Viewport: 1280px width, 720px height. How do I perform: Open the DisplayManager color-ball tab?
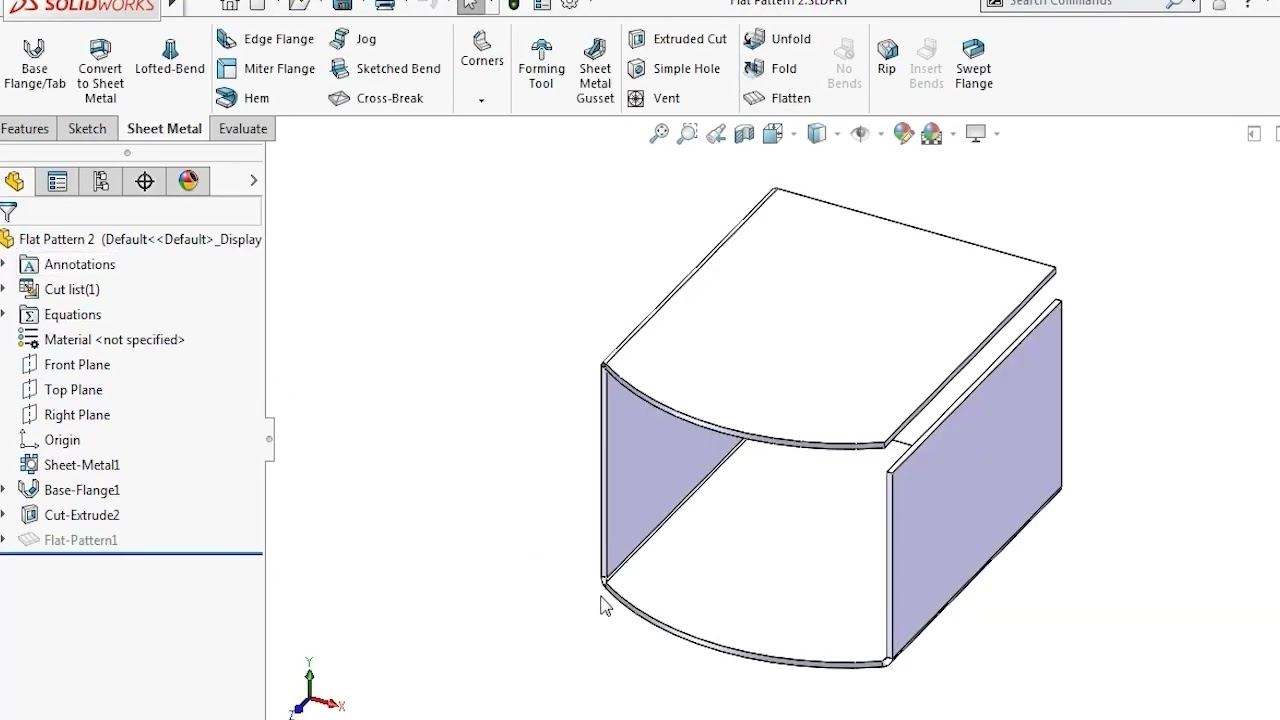pyautogui.click(x=188, y=181)
